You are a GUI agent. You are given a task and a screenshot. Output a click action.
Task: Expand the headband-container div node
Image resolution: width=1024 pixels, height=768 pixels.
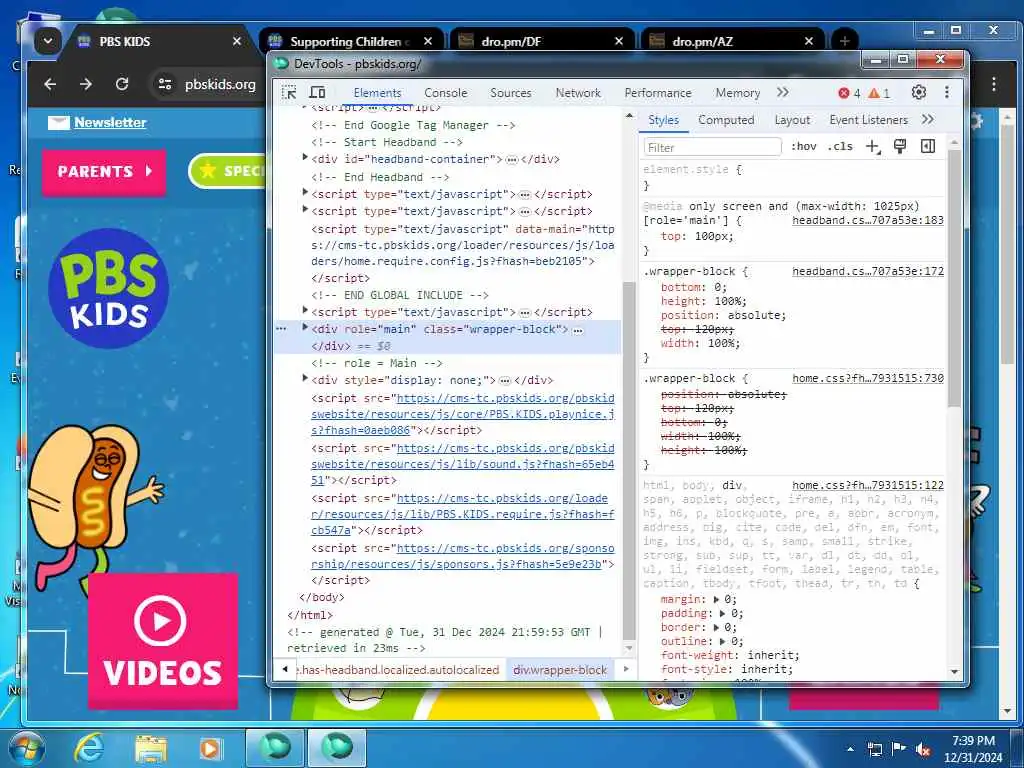(x=305, y=157)
